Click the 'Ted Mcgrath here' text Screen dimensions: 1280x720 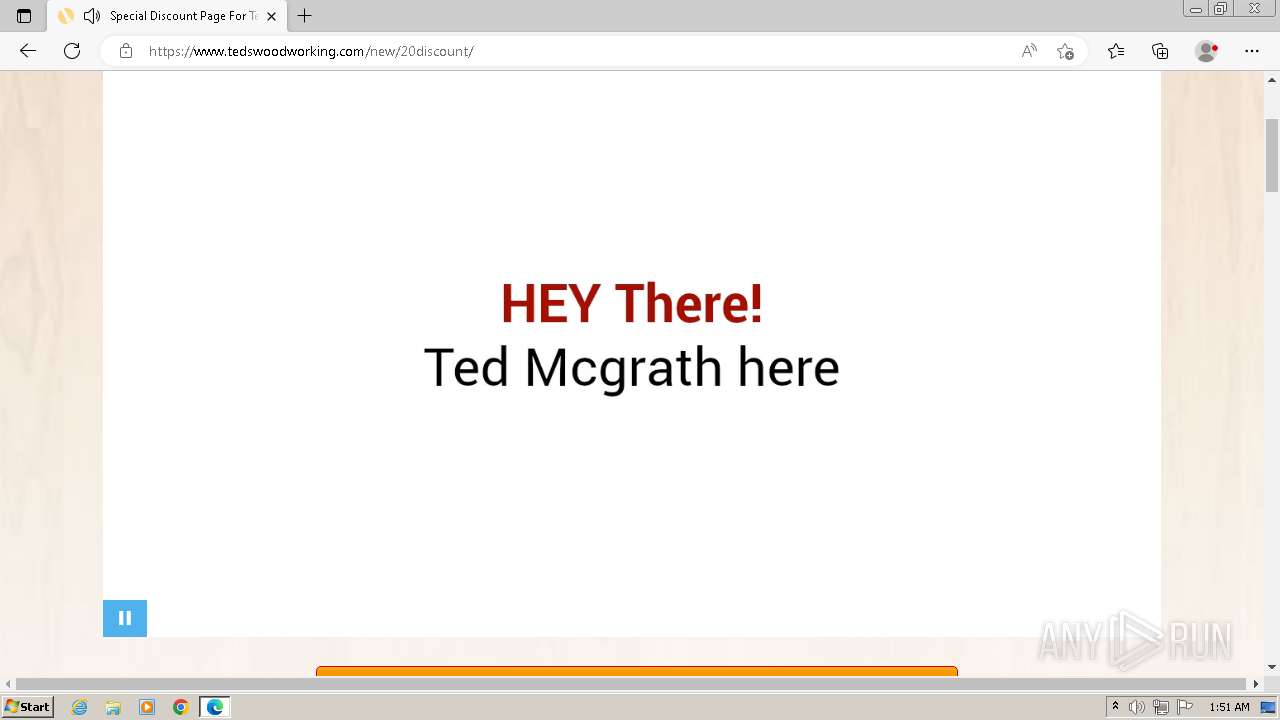coord(632,368)
